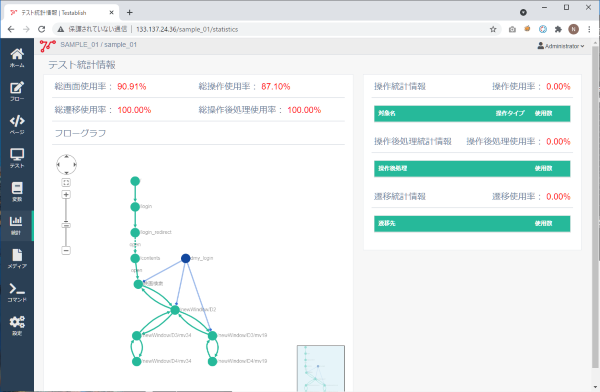Screen dimensions: 600x392
Task: Click the SAMPLE_01 / sample_01 breadcrumb
Action: 98,45
